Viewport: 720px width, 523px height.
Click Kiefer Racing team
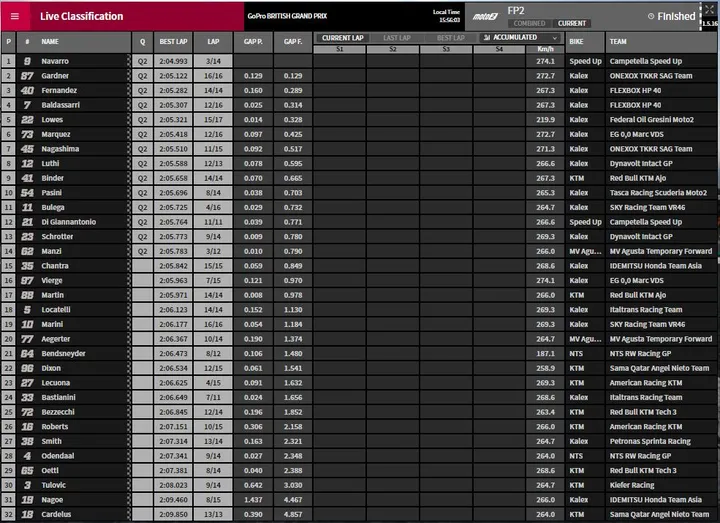[x=632, y=485]
